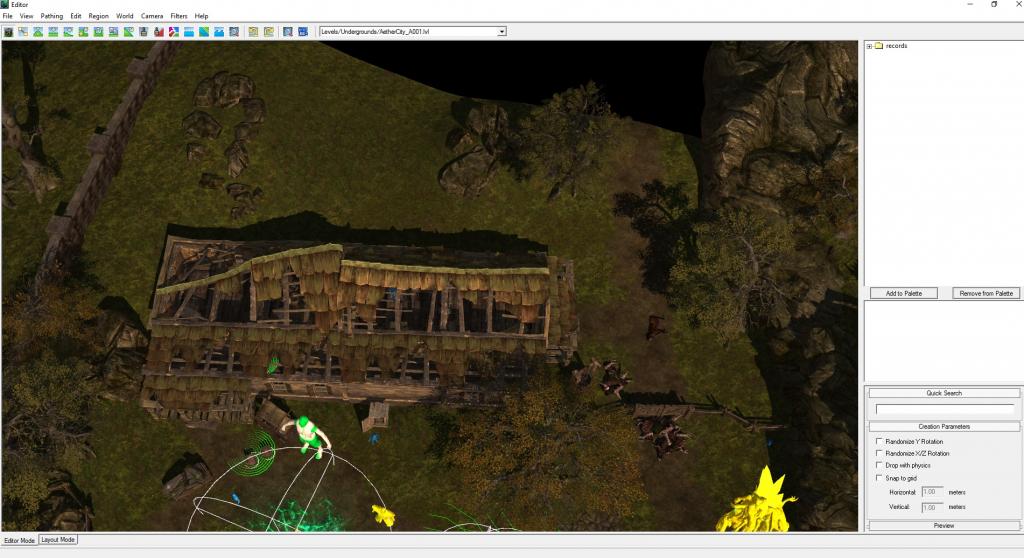Screen dimensions: 1024x558
Task: Focus the Quick Search text field
Action: 945,409
